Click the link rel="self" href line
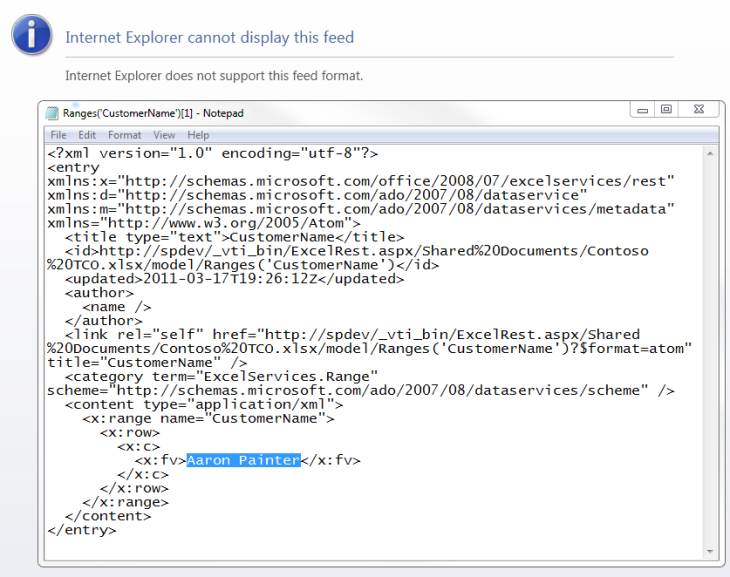Viewport: 730px width, 577px height. tap(352, 334)
